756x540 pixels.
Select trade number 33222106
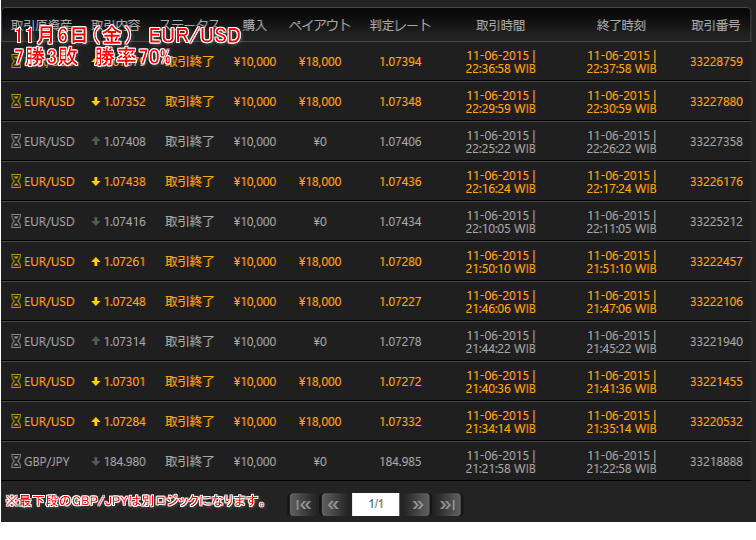click(716, 302)
